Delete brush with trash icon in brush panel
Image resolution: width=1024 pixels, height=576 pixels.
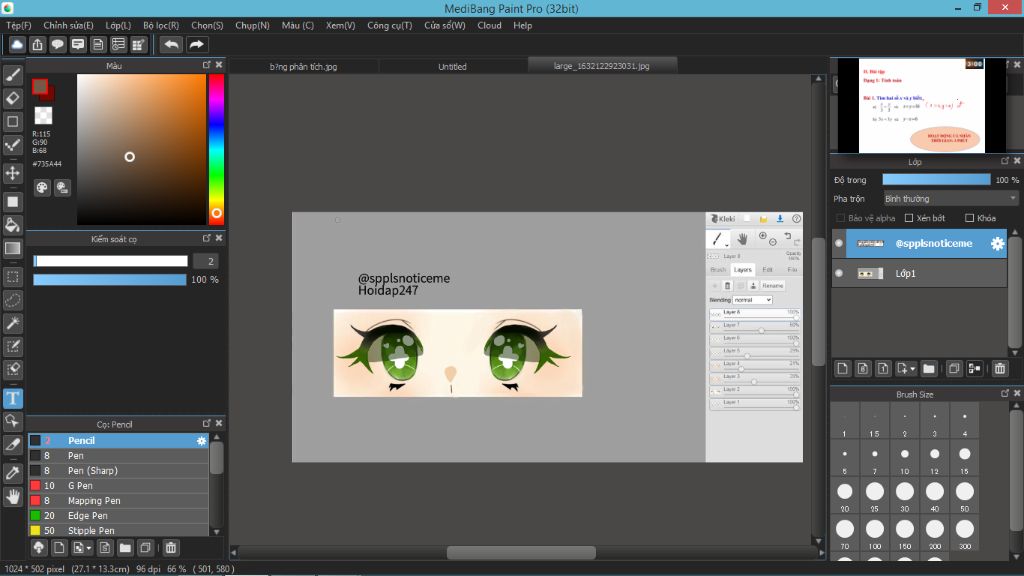170,548
